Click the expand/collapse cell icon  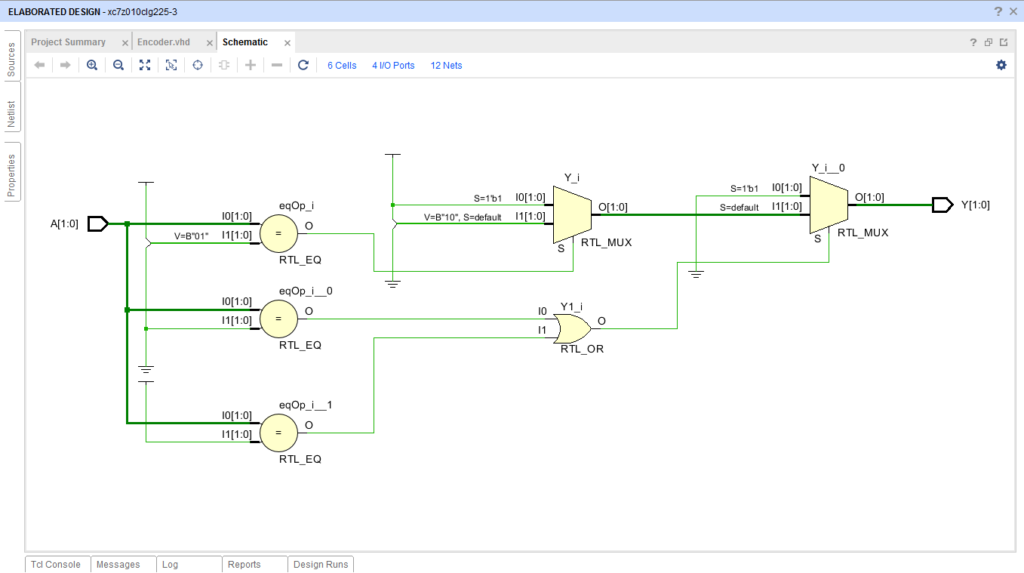pyautogui.click(x=224, y=65)
